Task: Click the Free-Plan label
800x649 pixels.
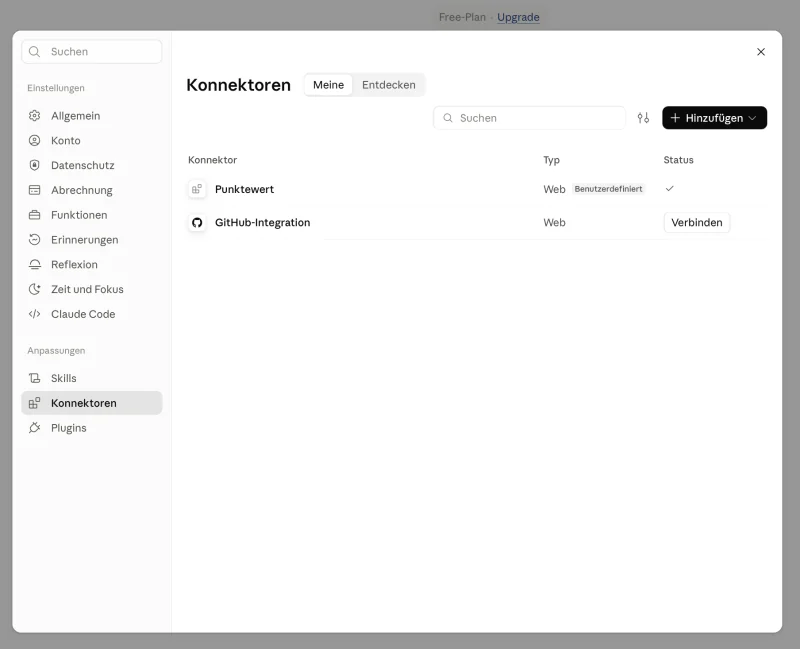Action: click(x=462, y=17)
